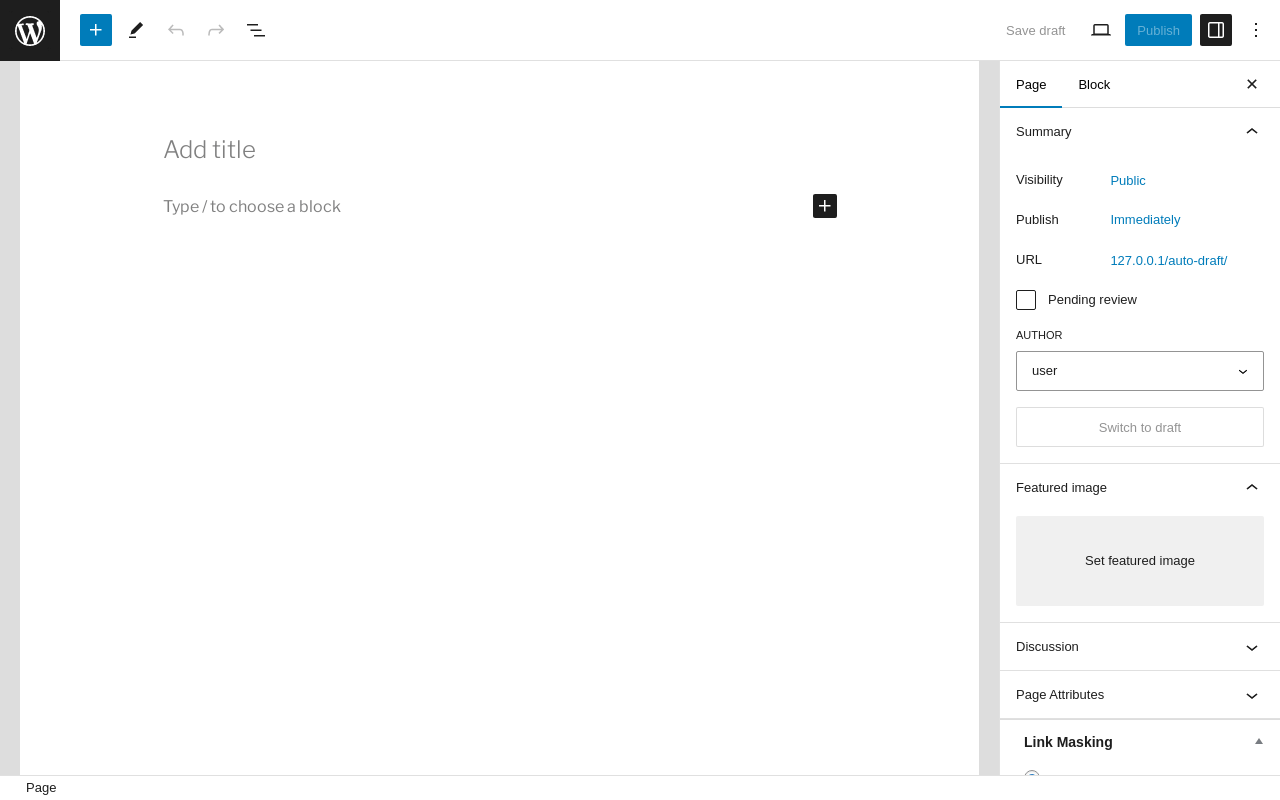Collapse the Link Masking meta box

[x=1259, y=741]
